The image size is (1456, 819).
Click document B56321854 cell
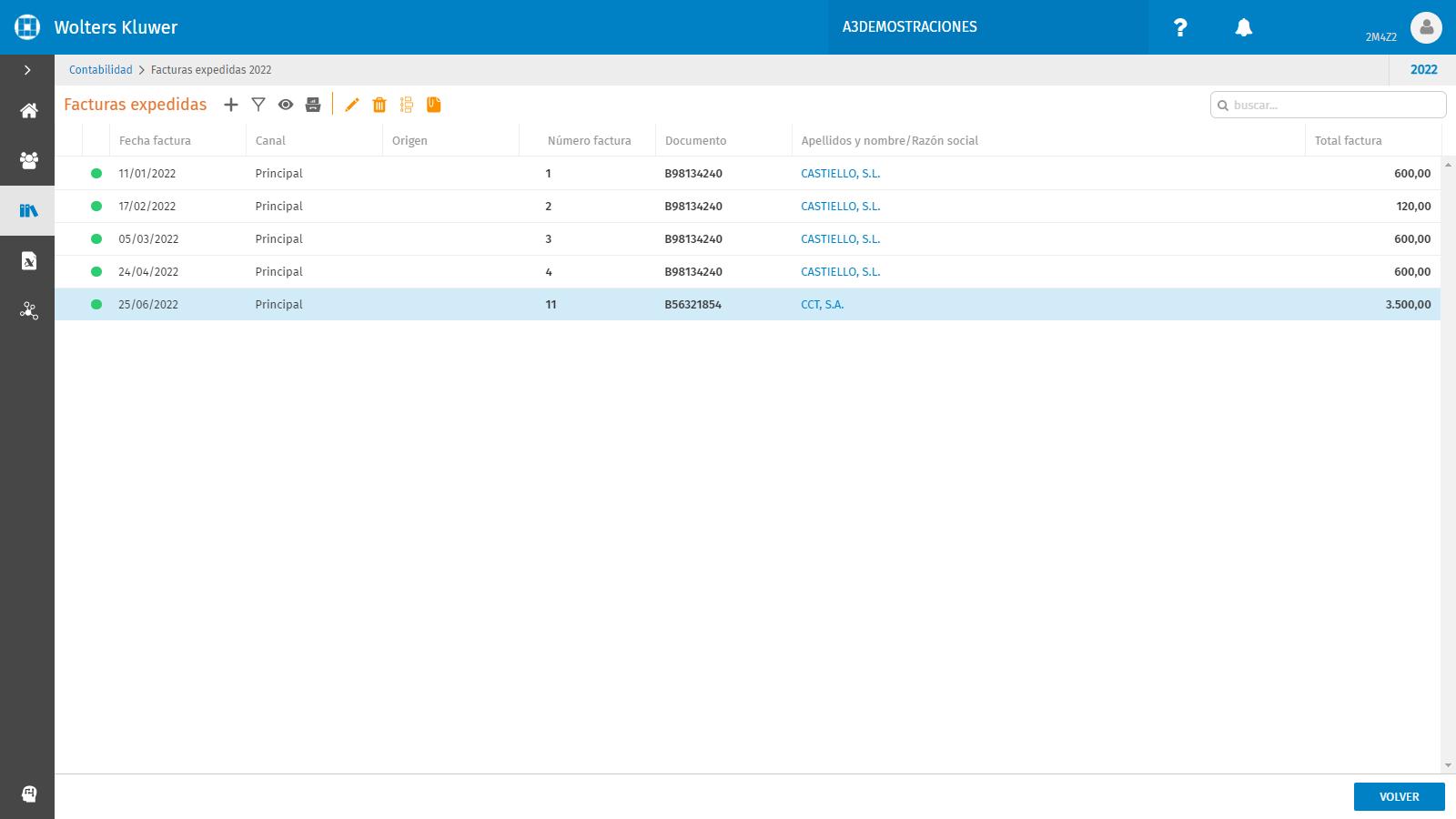pyautogui.click(x=693, y=304)
